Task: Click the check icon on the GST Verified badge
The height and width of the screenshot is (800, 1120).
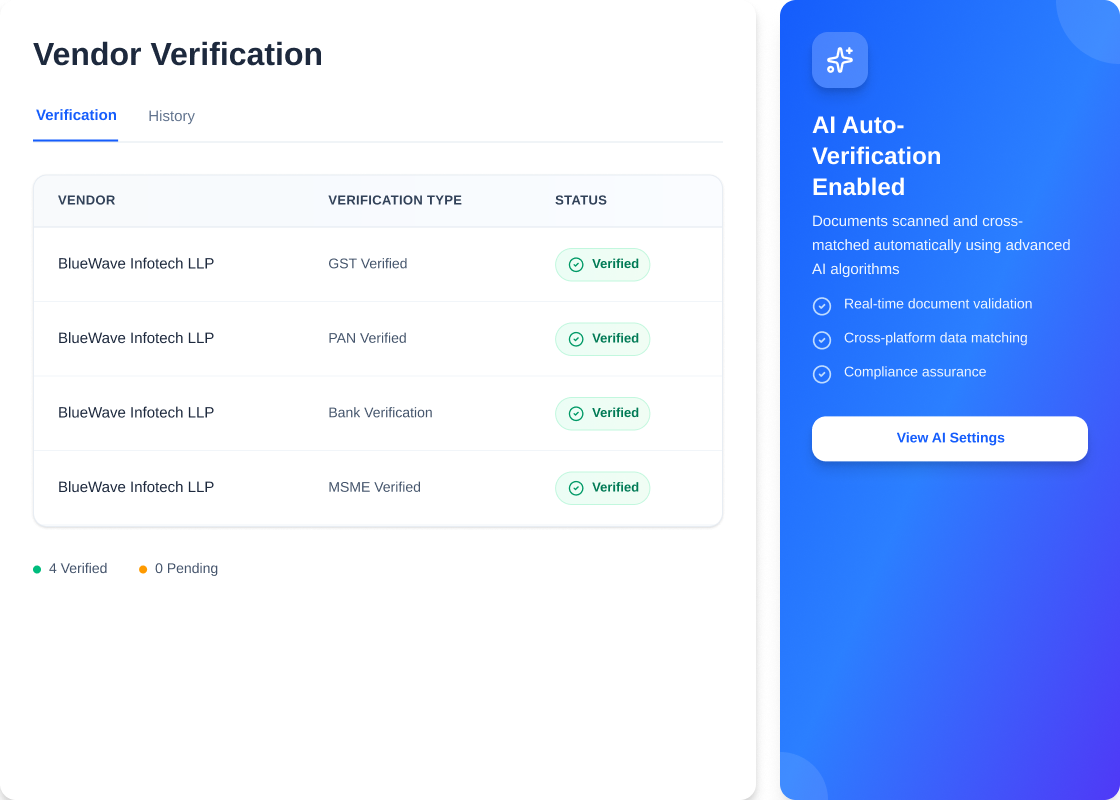Action: 577,264
